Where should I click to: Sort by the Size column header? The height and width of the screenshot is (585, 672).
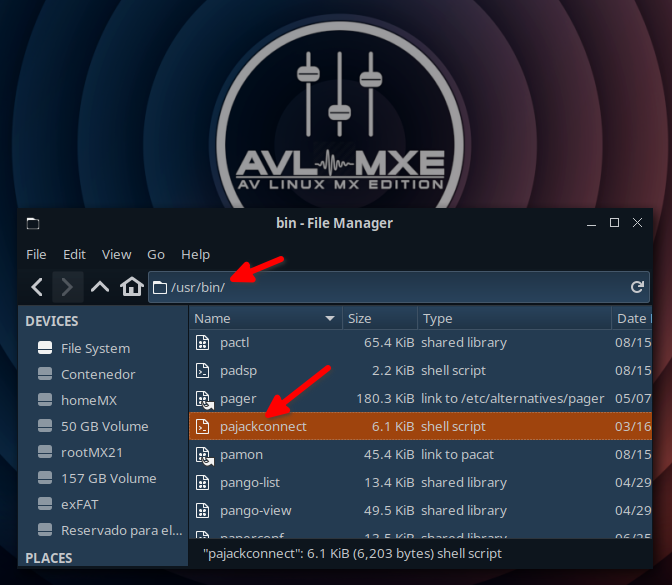point(380,318)
